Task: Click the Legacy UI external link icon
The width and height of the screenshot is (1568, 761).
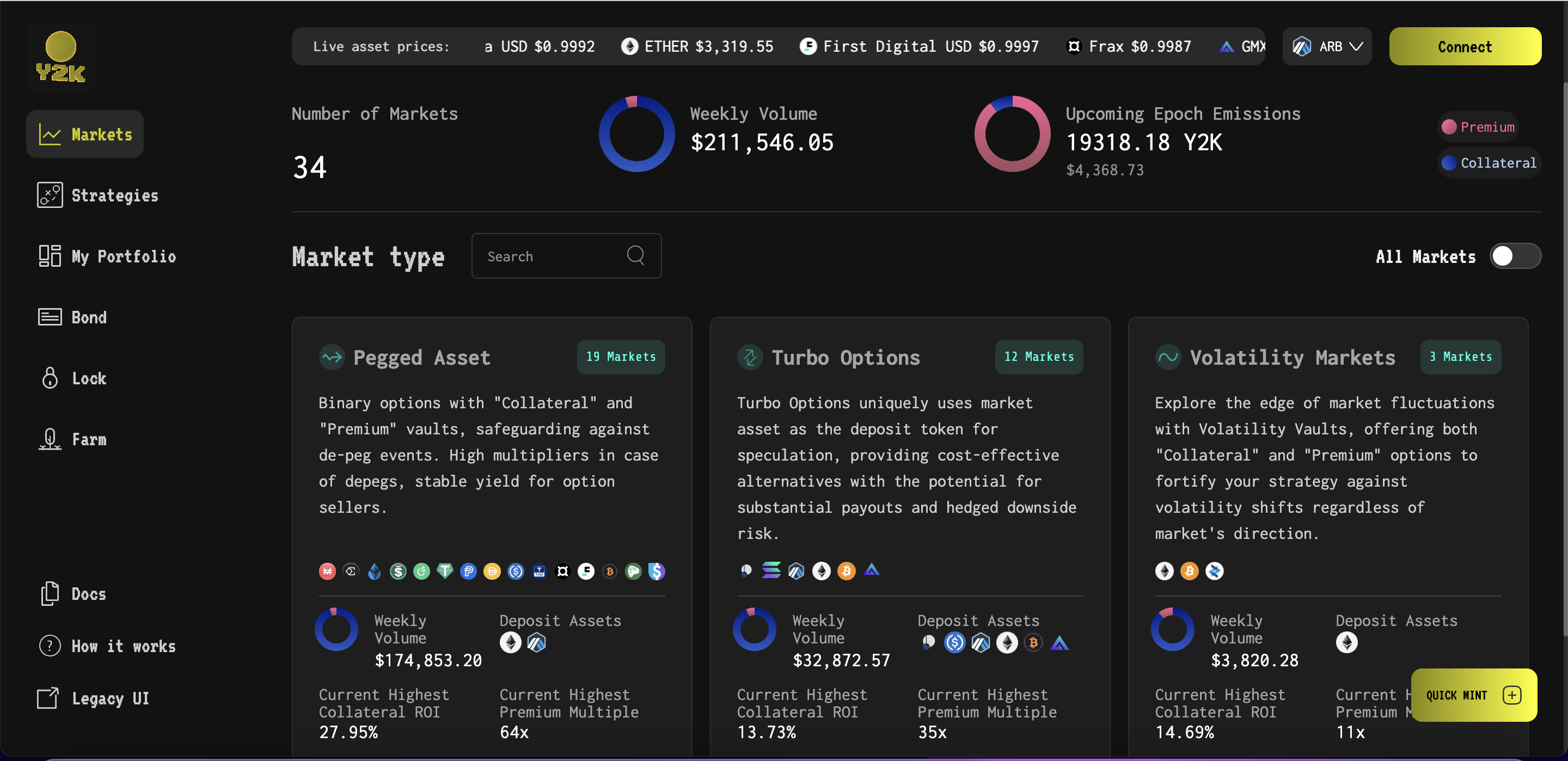Action: click(x=48, y=698)
